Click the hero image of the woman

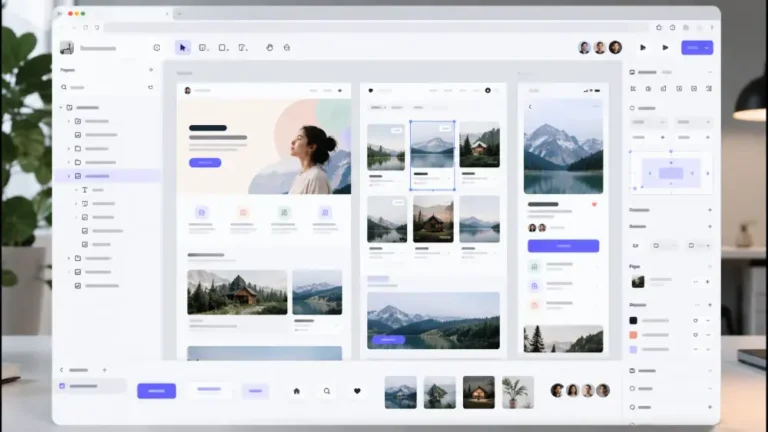[264, 147]
